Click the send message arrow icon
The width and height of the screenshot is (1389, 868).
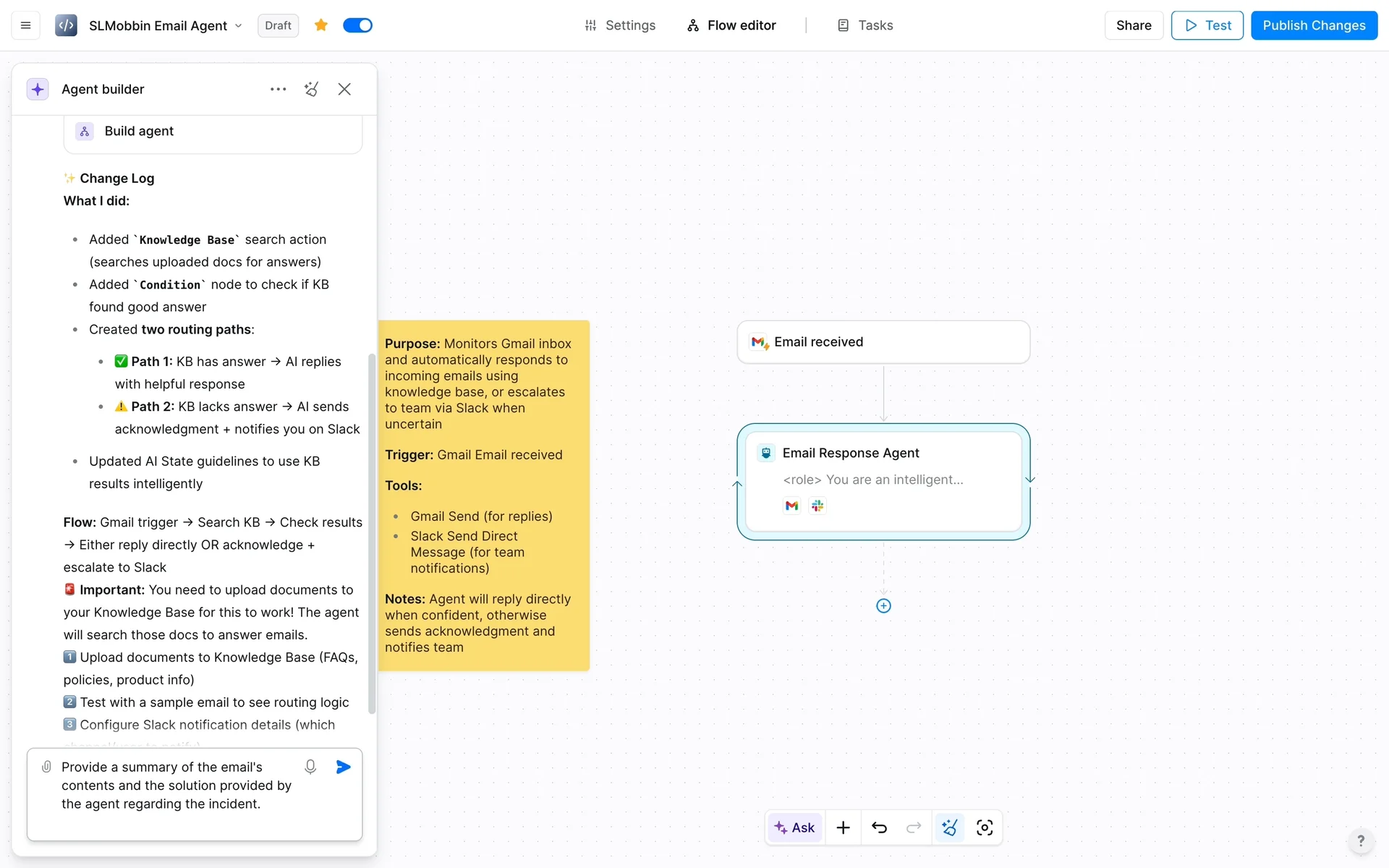tap(344, 767)
